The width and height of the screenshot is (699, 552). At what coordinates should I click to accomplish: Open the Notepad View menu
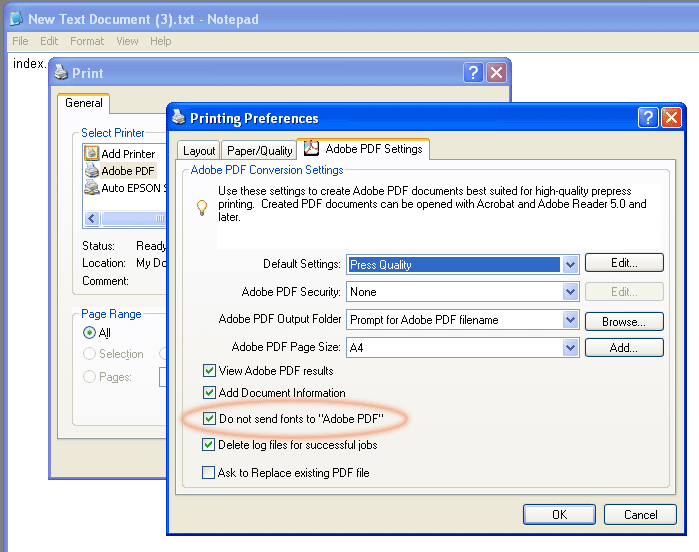click(127, 41)
